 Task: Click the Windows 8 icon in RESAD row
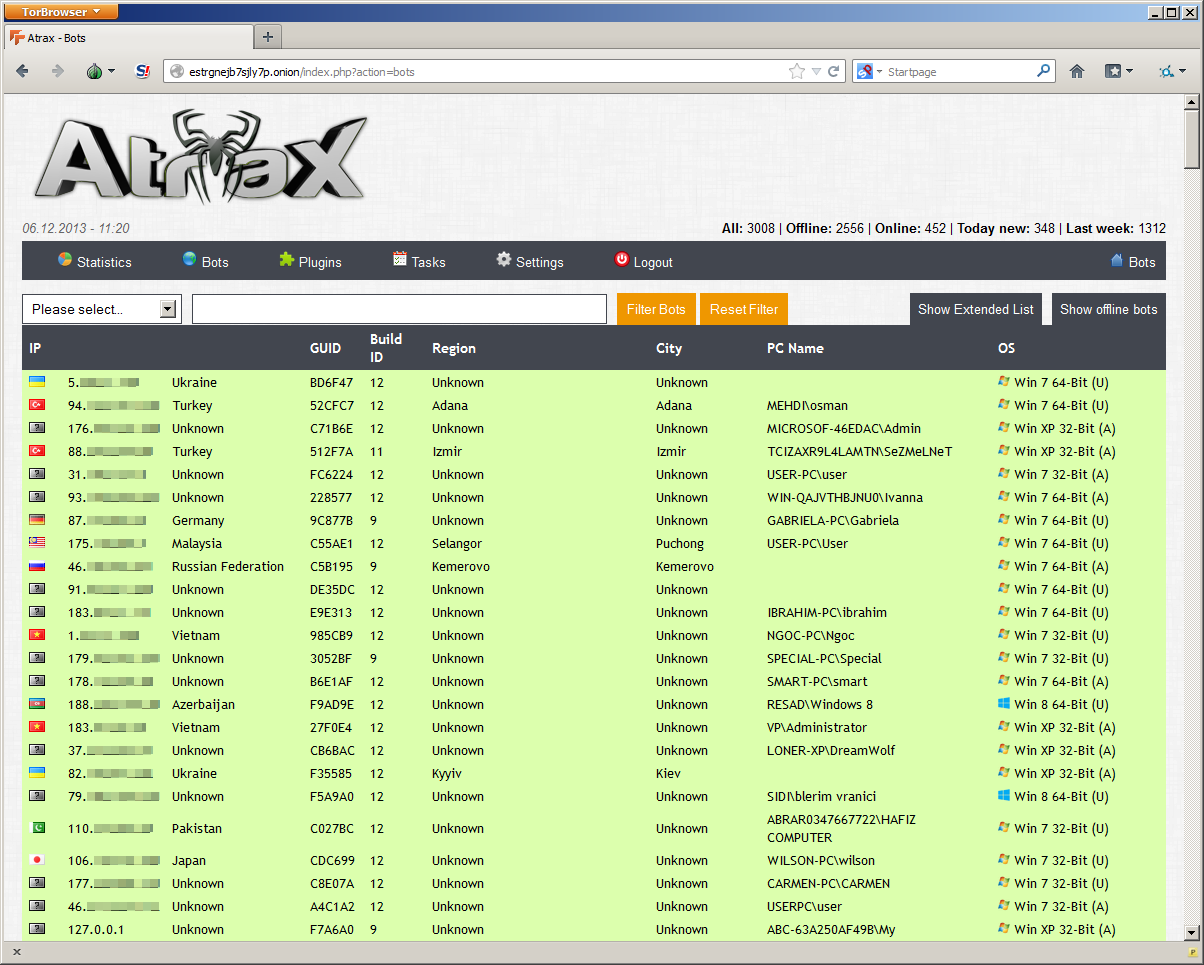1004,703
